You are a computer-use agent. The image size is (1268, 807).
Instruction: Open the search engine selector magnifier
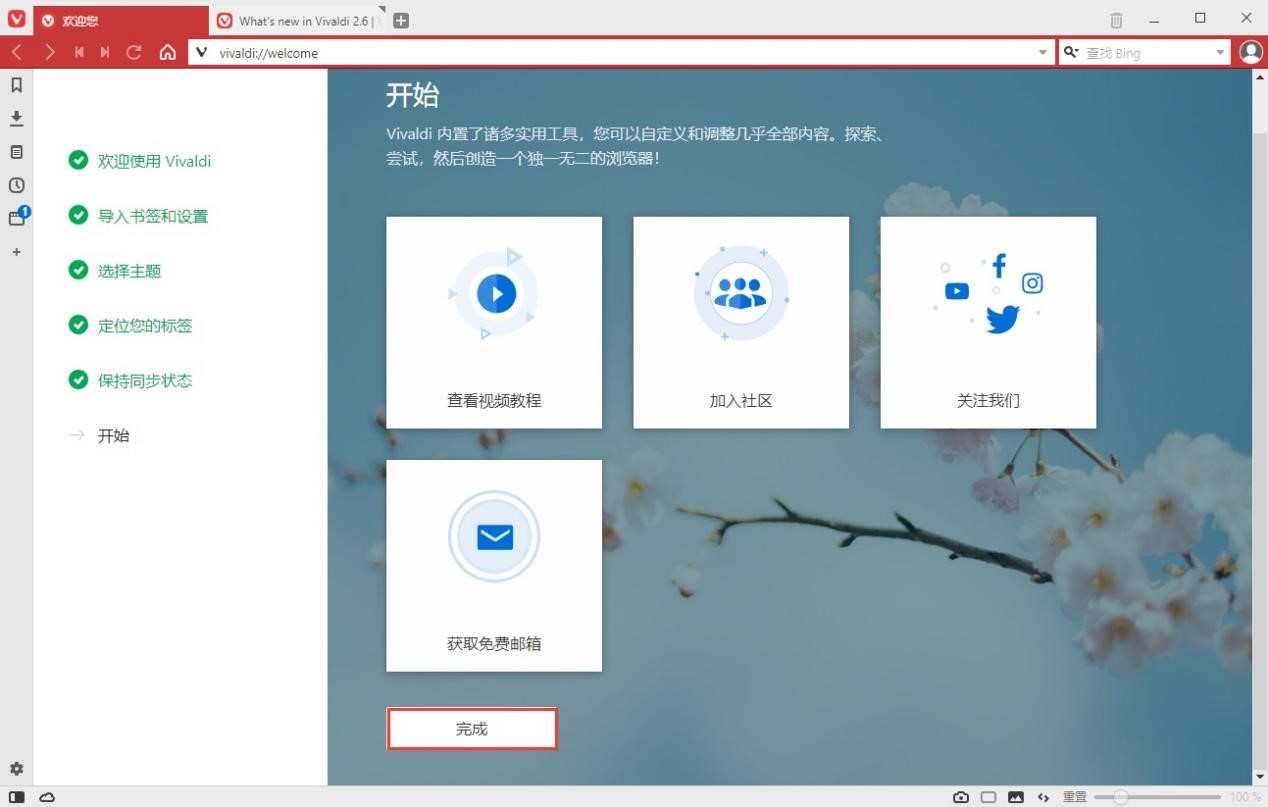(x=1071, y=53)
